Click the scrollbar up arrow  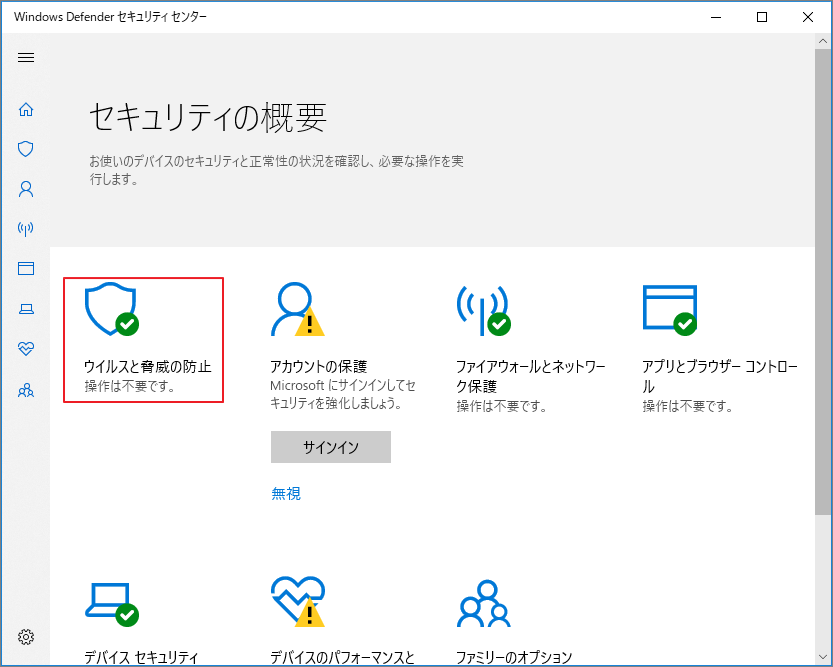823,41
